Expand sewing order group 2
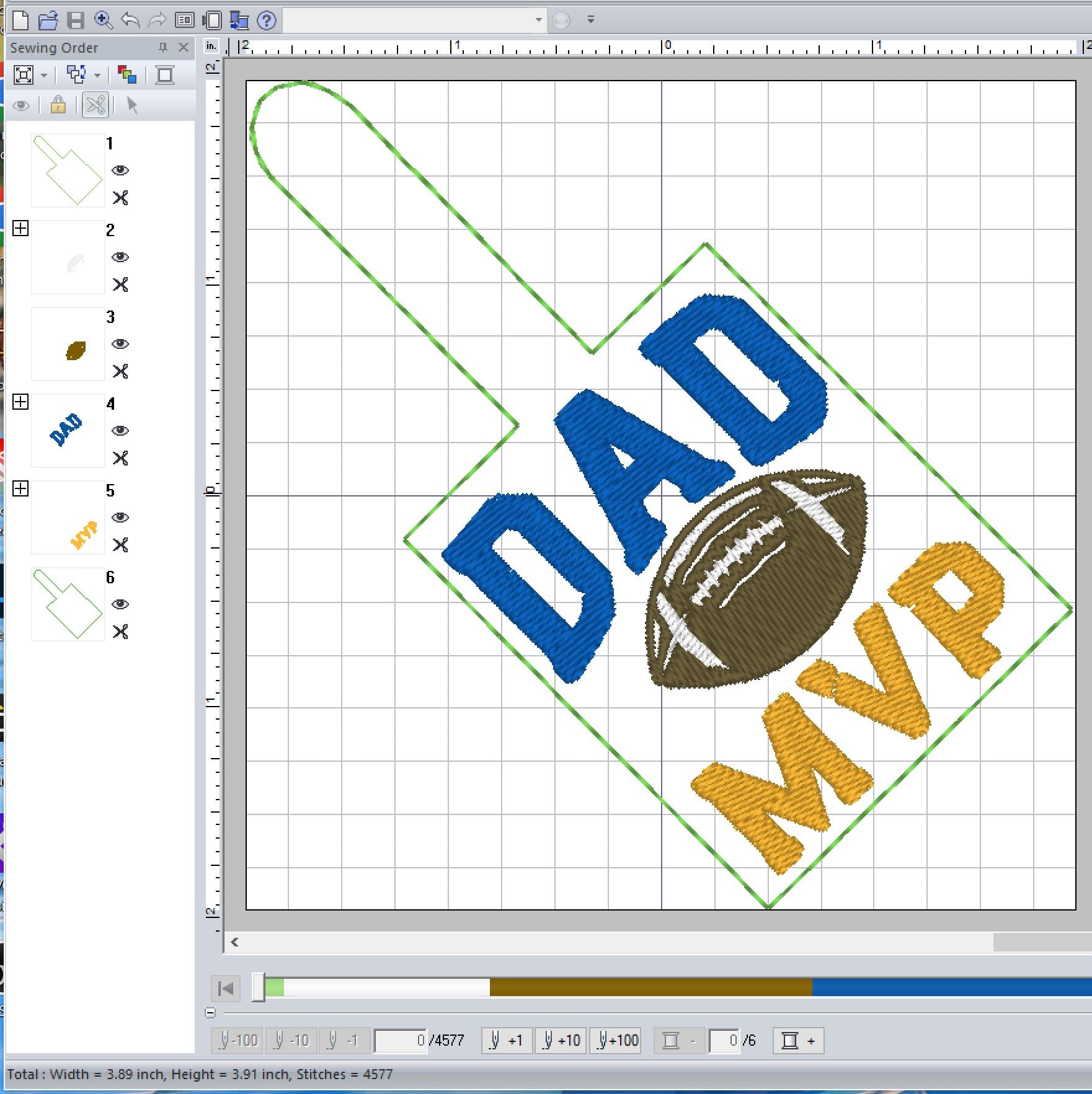 pos(20,229)
